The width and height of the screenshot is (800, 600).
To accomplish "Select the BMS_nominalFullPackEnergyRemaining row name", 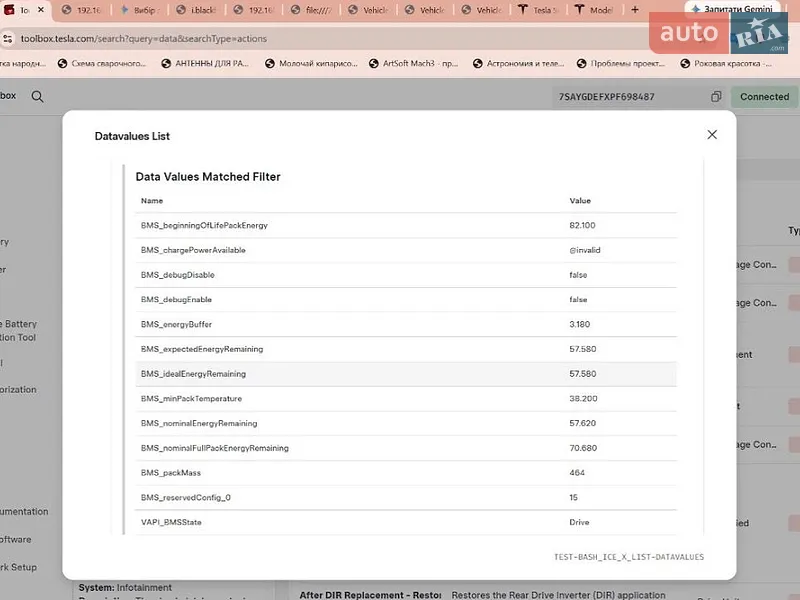I will tap(215, 448).
